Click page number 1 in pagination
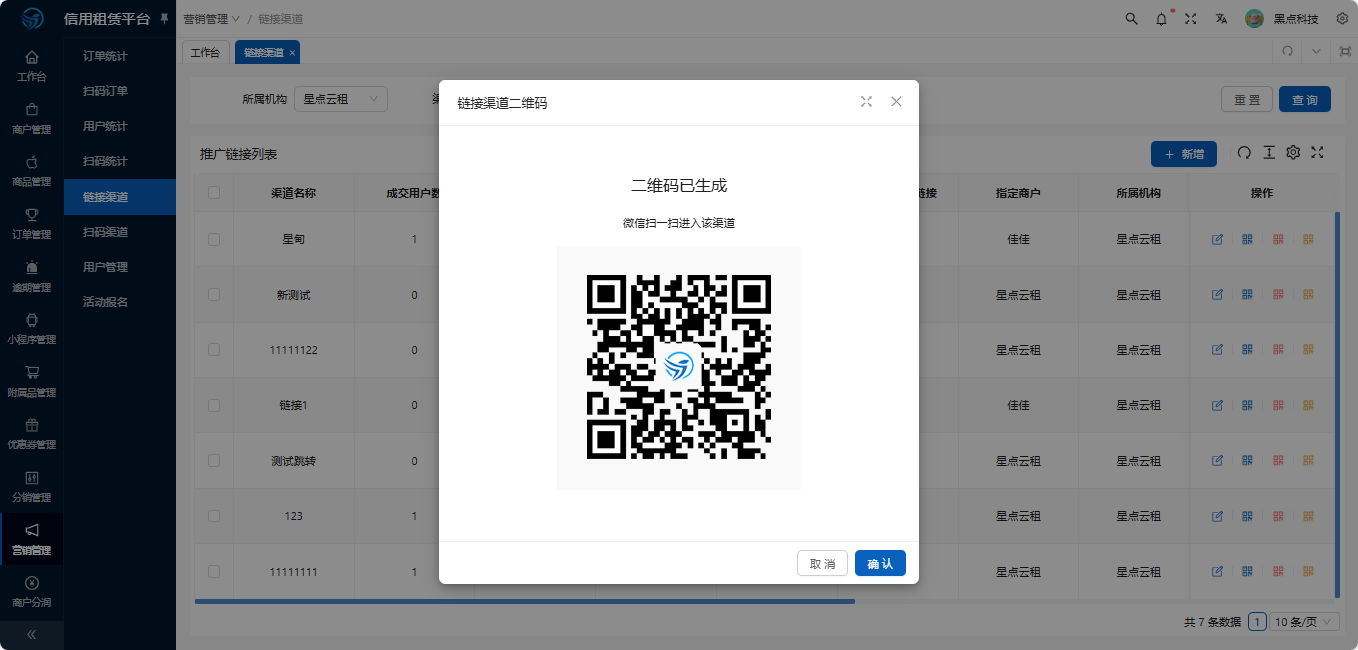This screenshot has height=650, width=1358. point(1257,622)
